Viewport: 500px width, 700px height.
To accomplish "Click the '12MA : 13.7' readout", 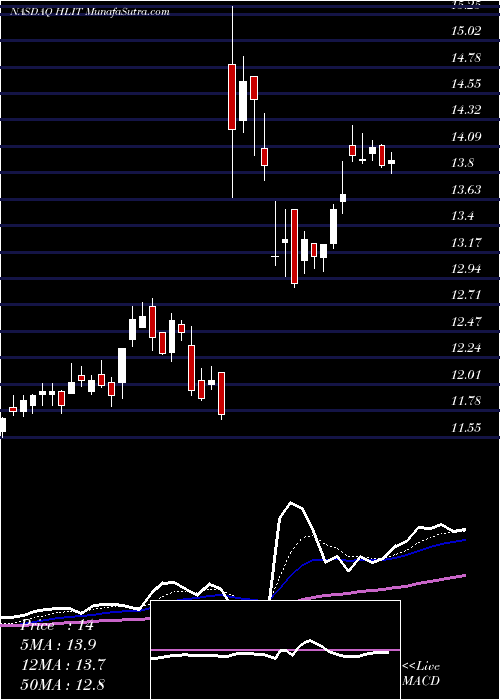I will (63, 665).
